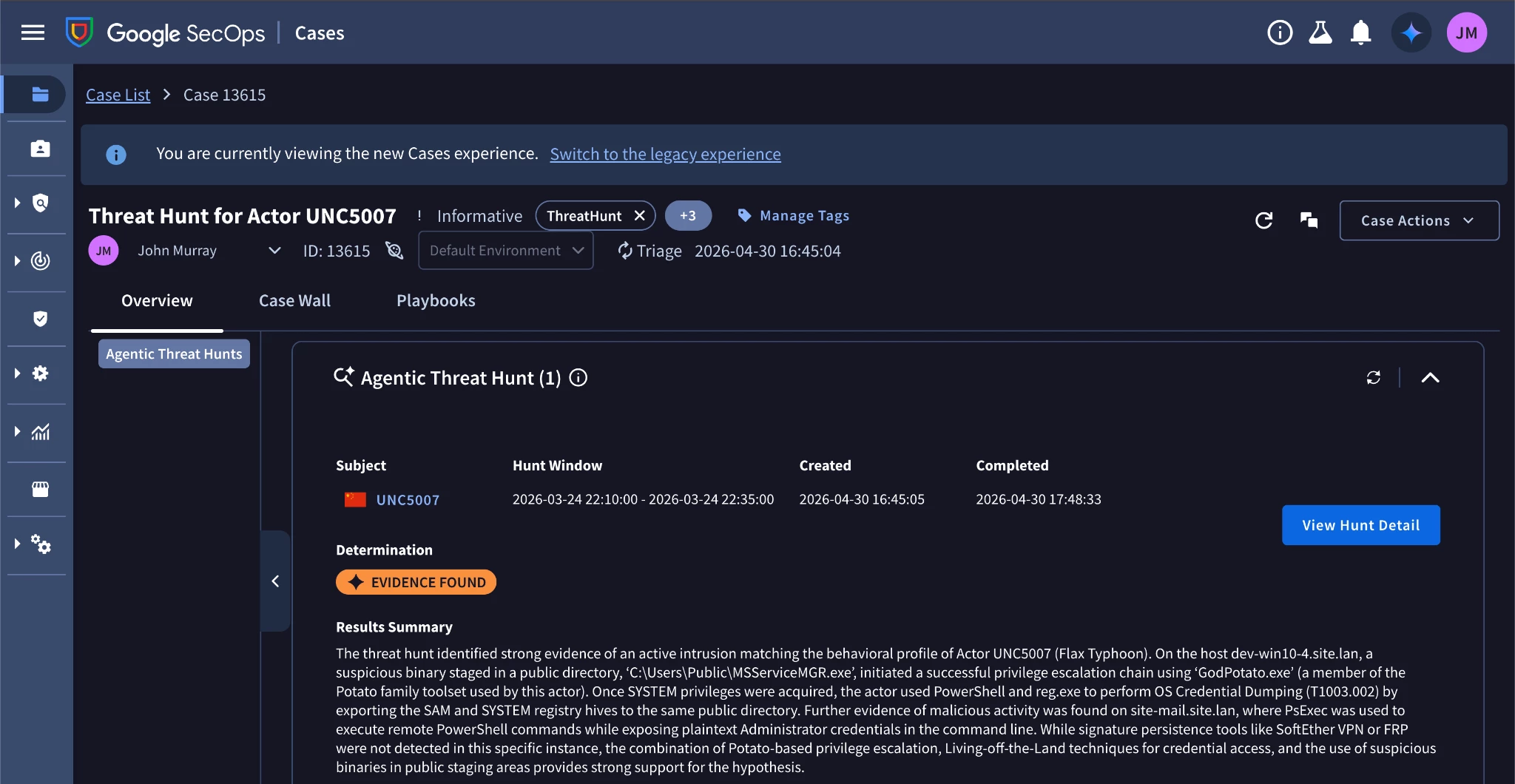This screenshot has width=1515, height=784.
Task: Click the Google SecOps shield logo
Action: tap(79, 33)
